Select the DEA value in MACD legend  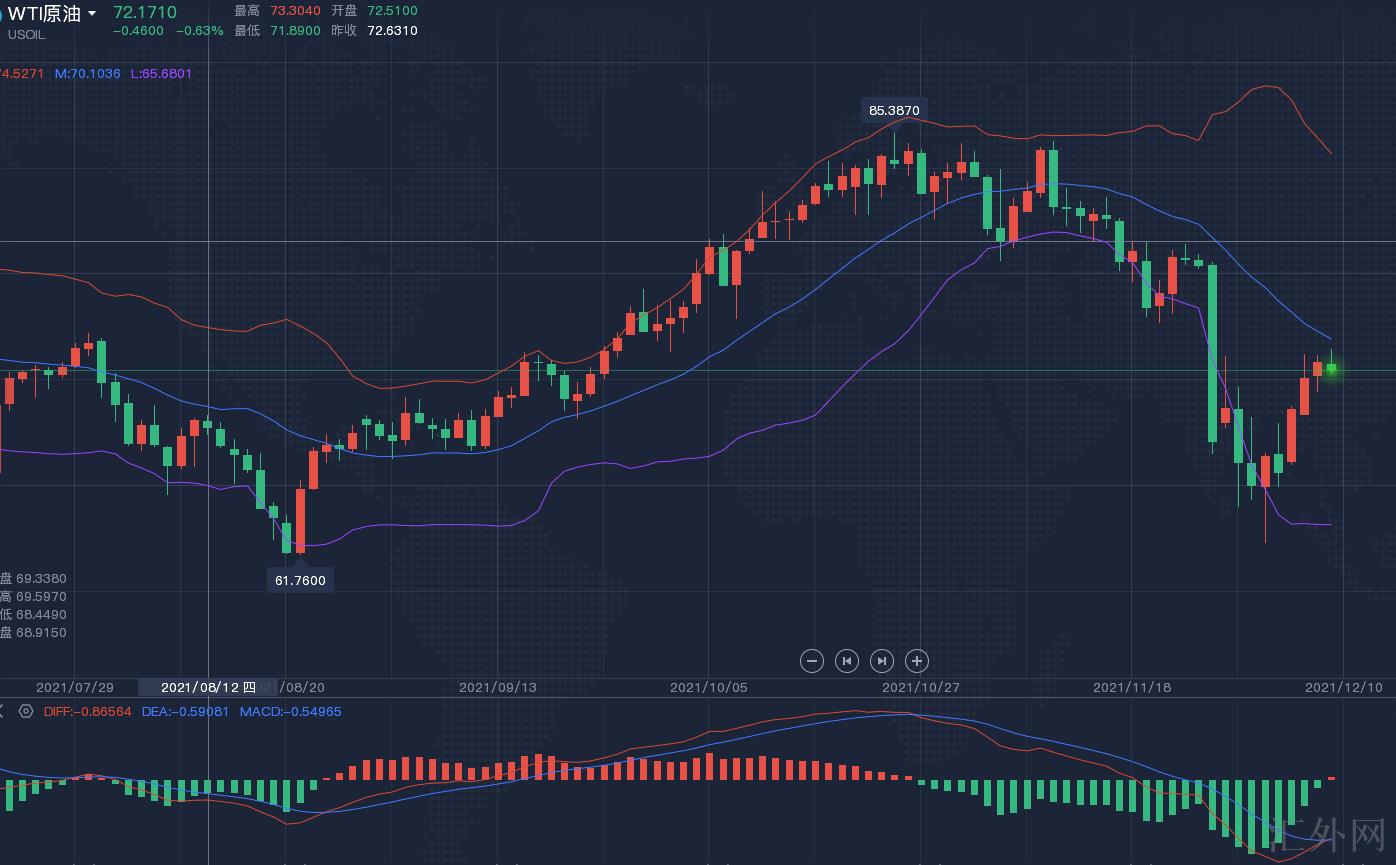click(185, 712)
